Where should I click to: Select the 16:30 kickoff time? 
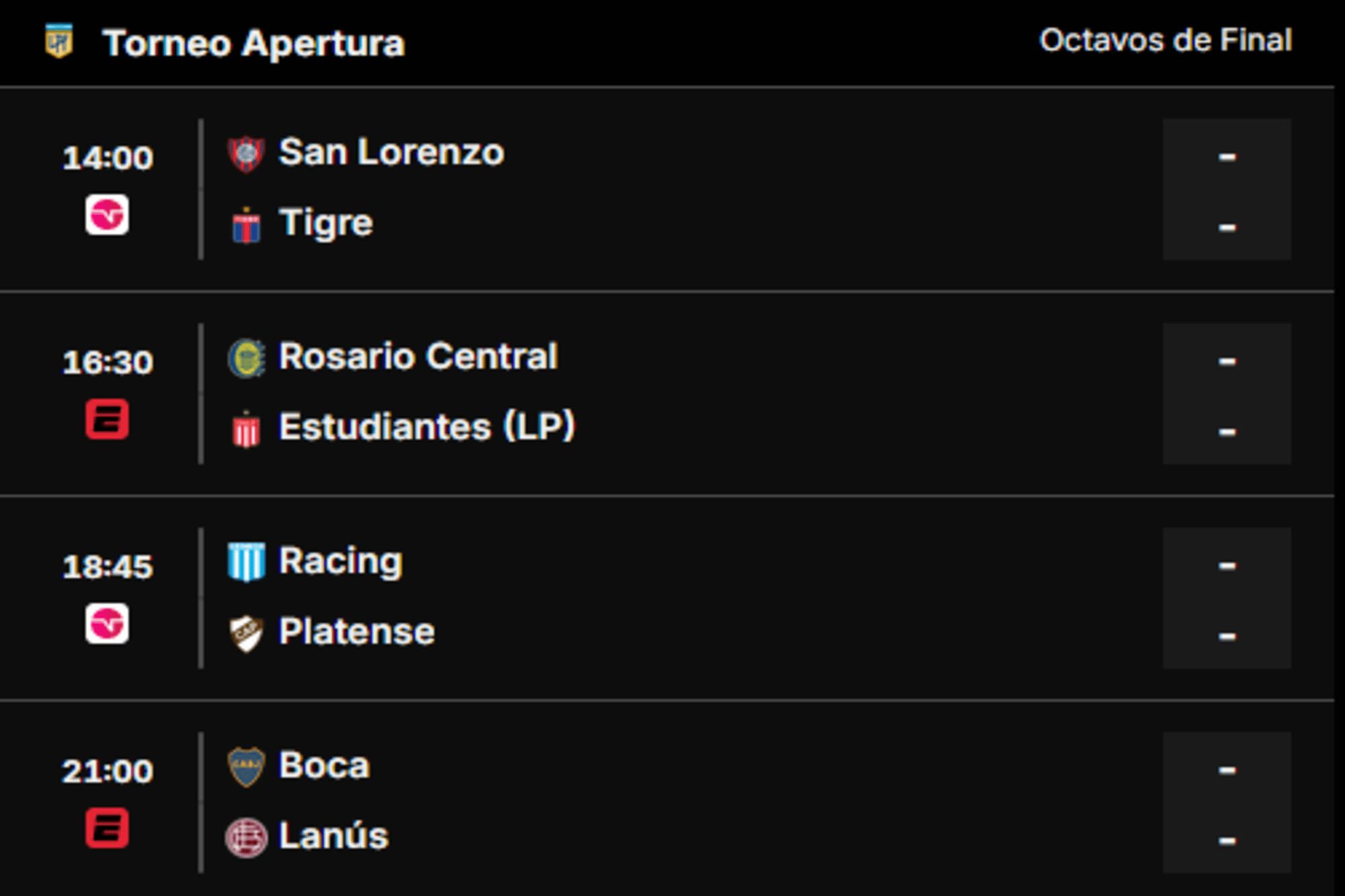pos(108,362)
